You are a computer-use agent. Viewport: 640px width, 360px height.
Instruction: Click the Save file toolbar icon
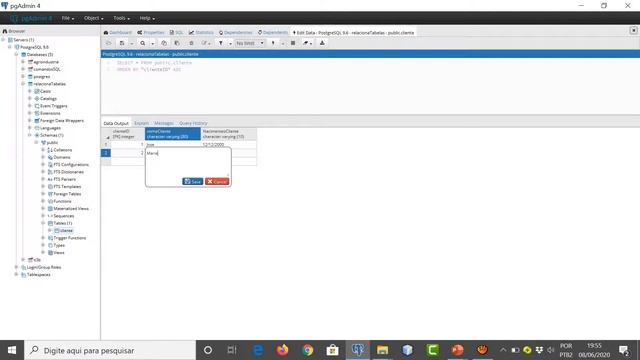pos(122,43)
